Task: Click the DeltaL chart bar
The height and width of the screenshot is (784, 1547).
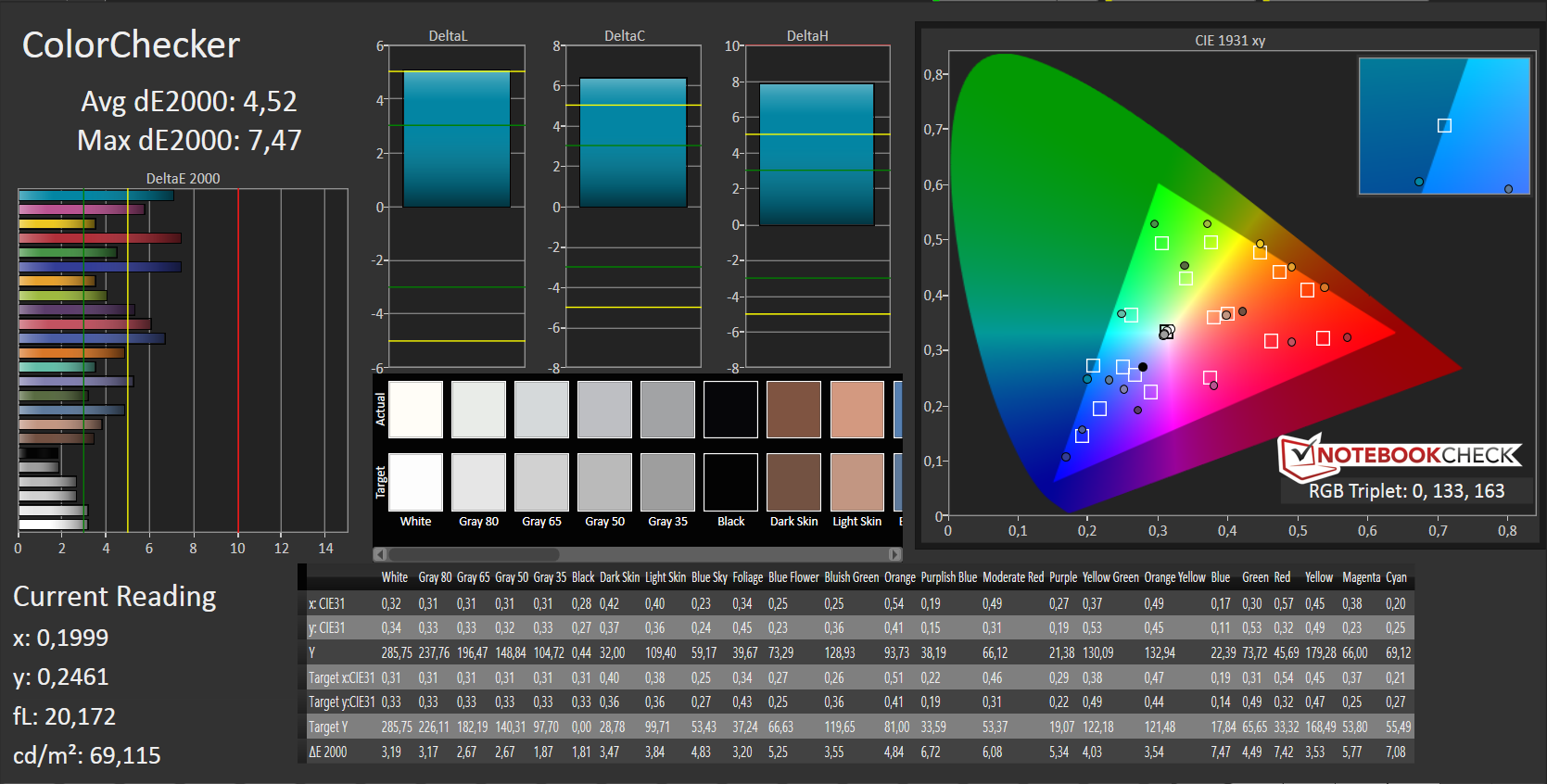Action: (456, 139)
